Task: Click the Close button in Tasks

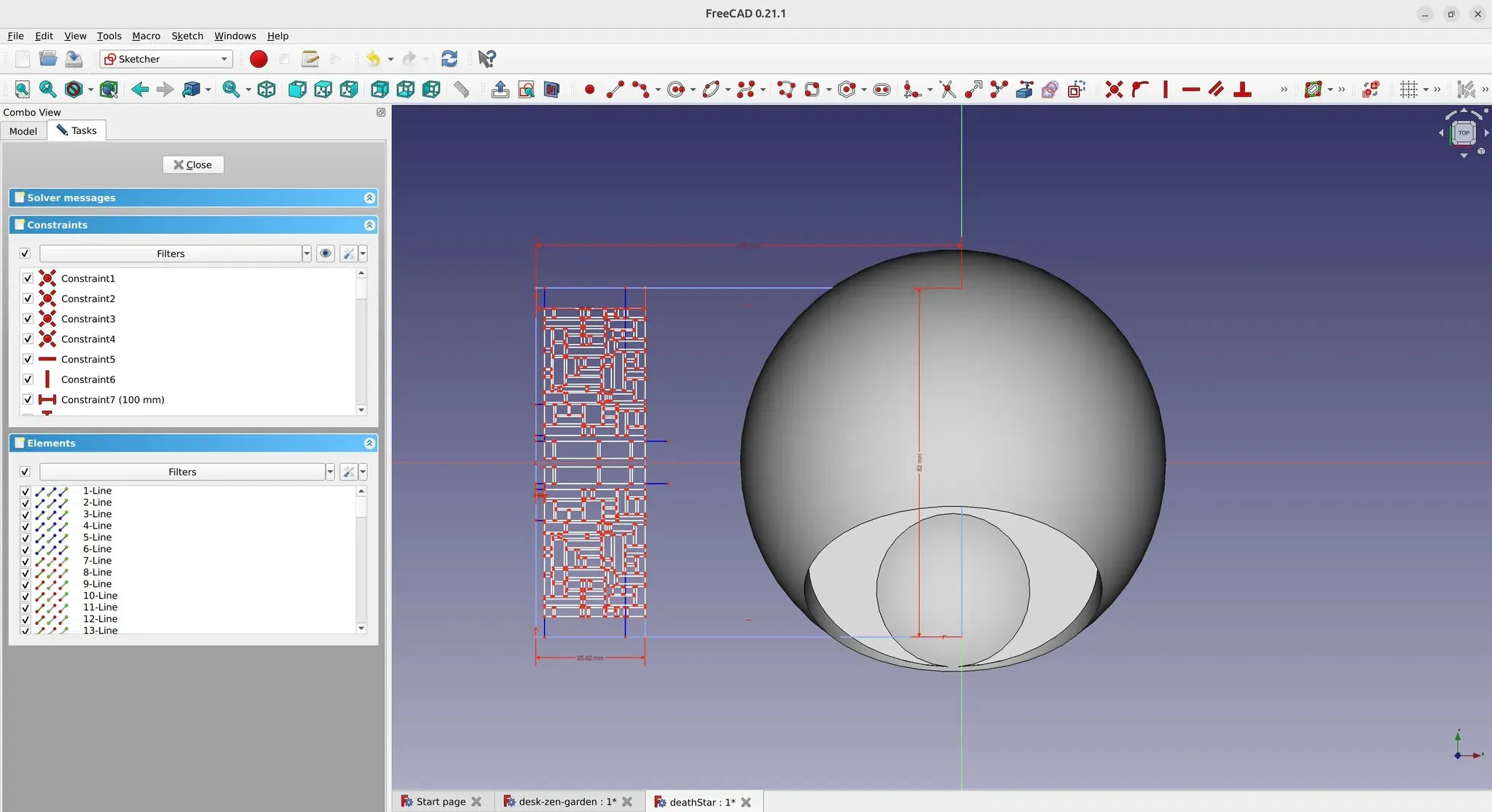Action: click(193, 165)
